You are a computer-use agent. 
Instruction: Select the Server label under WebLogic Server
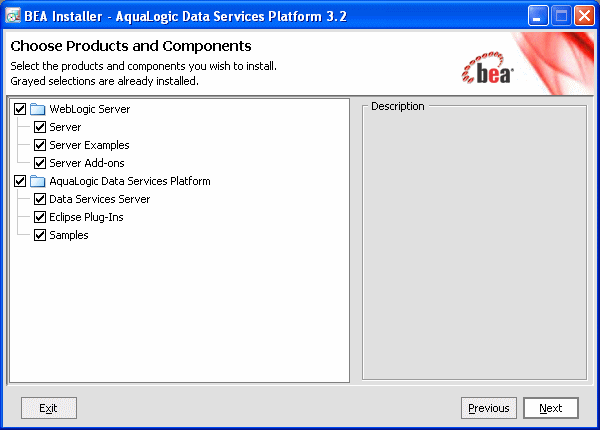click(x=65, y=127)
